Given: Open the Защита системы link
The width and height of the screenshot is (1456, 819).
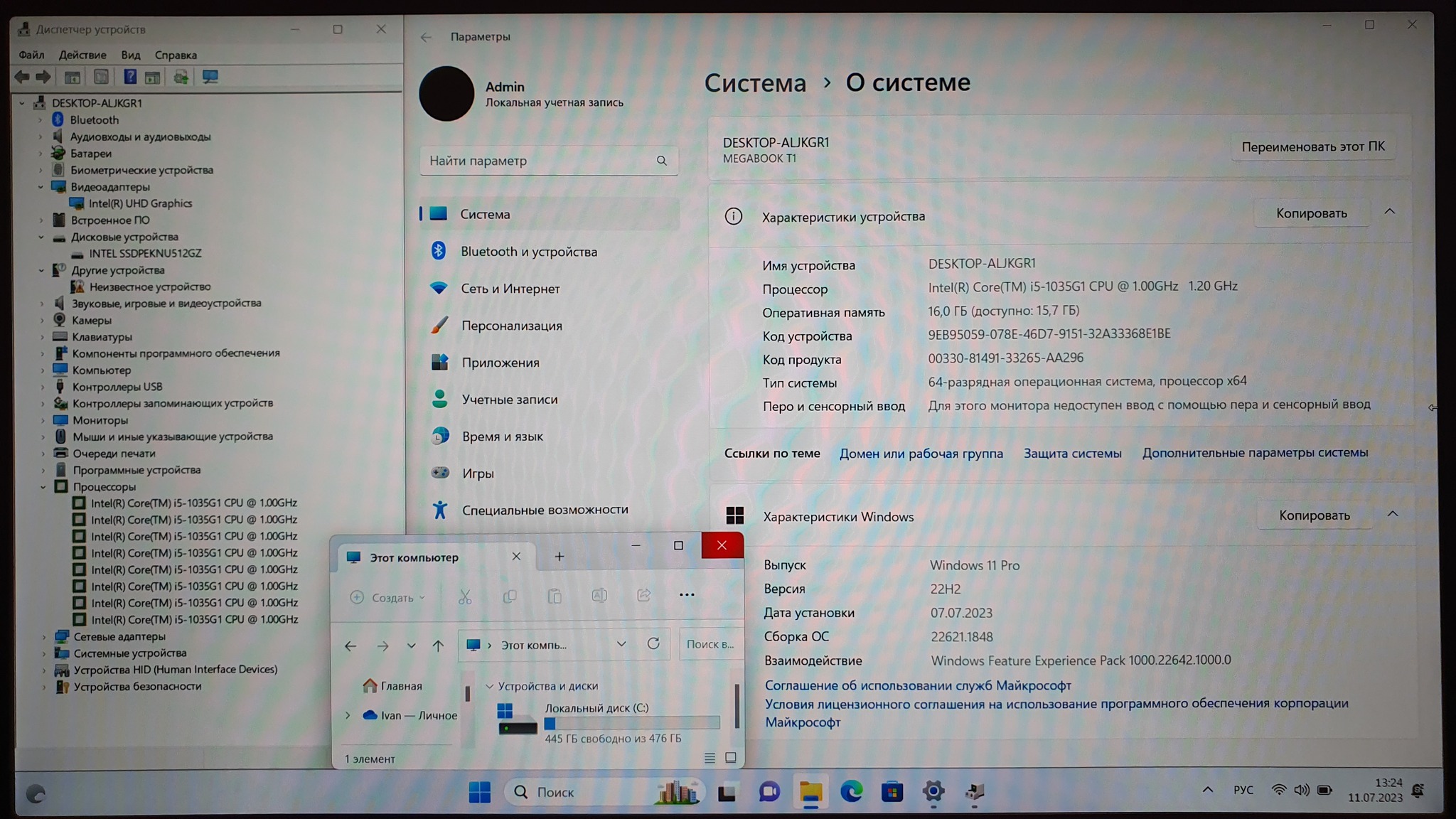Looking at the screenshot, I should pyautogui.click(x=1072, y=453).
